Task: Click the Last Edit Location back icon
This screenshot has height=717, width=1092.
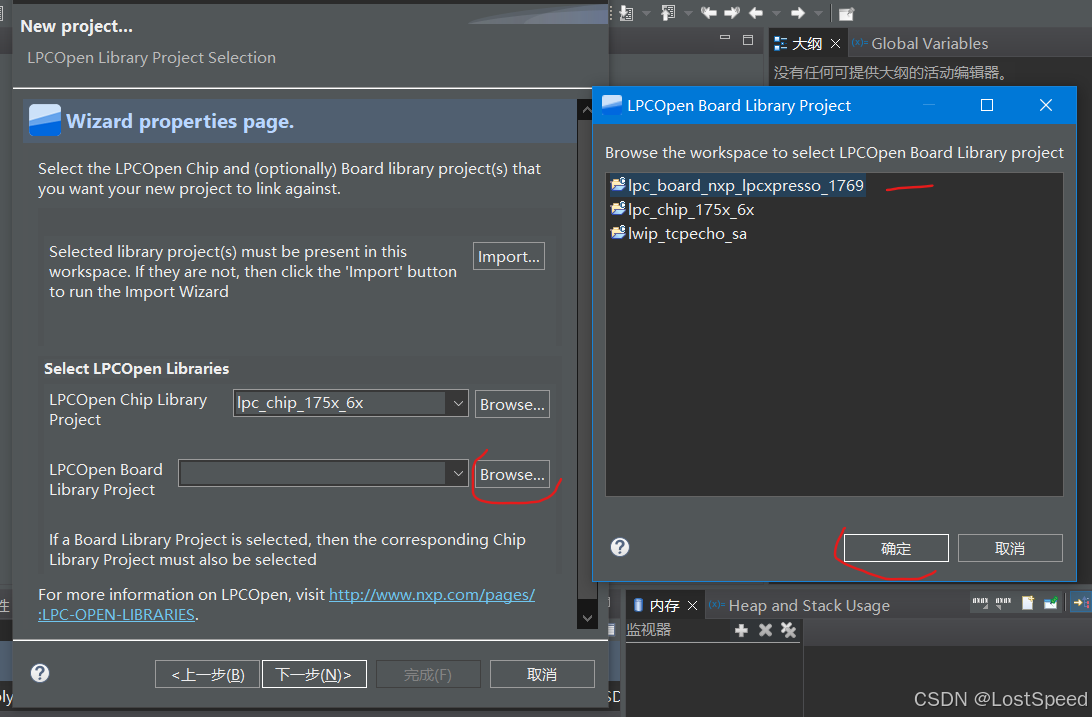Action: (709, 13)
